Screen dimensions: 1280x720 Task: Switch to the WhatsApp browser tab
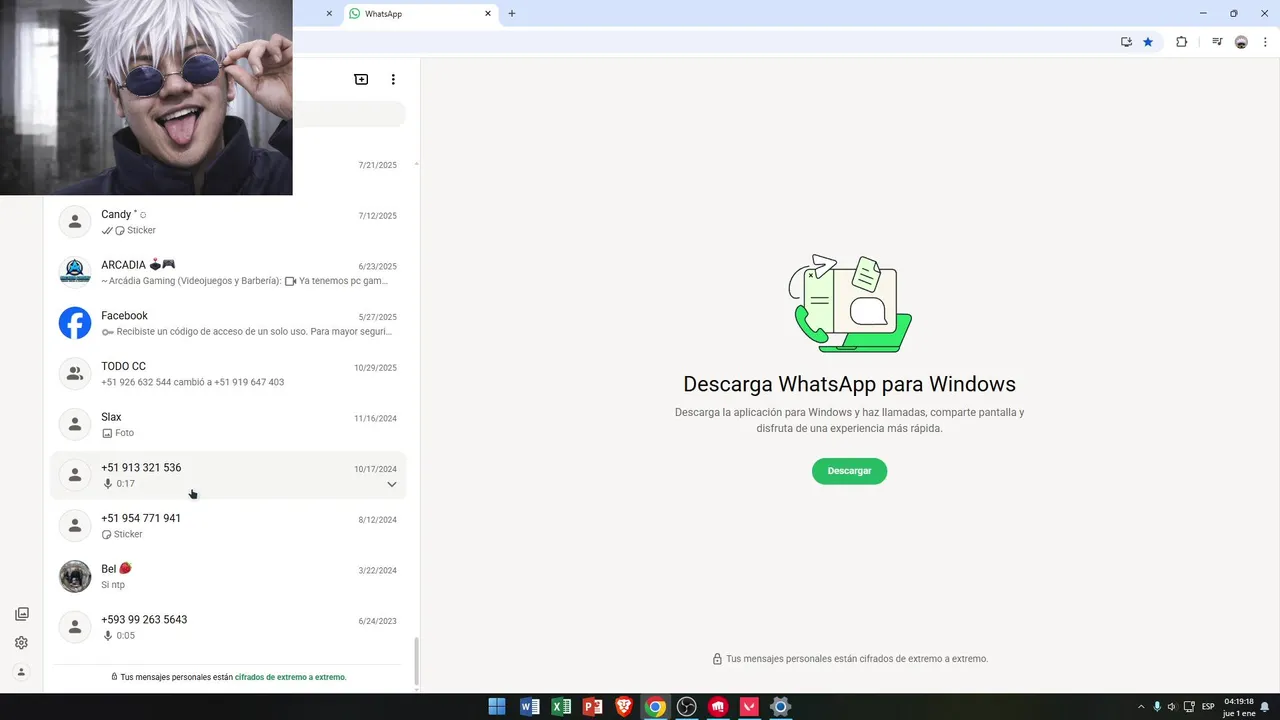(420, 14)
